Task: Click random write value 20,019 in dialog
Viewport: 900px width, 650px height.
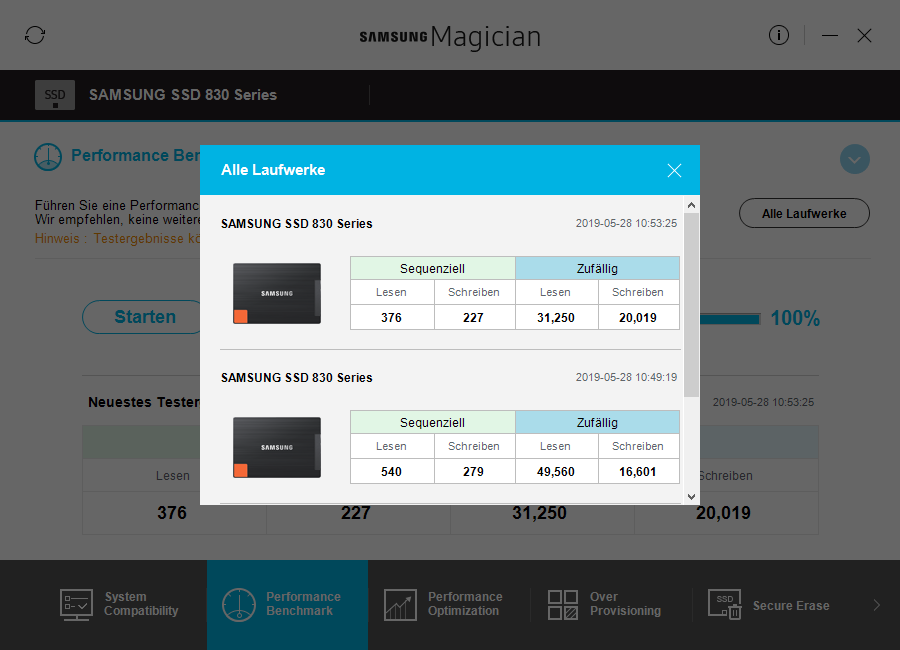Action: click(638, 318)
